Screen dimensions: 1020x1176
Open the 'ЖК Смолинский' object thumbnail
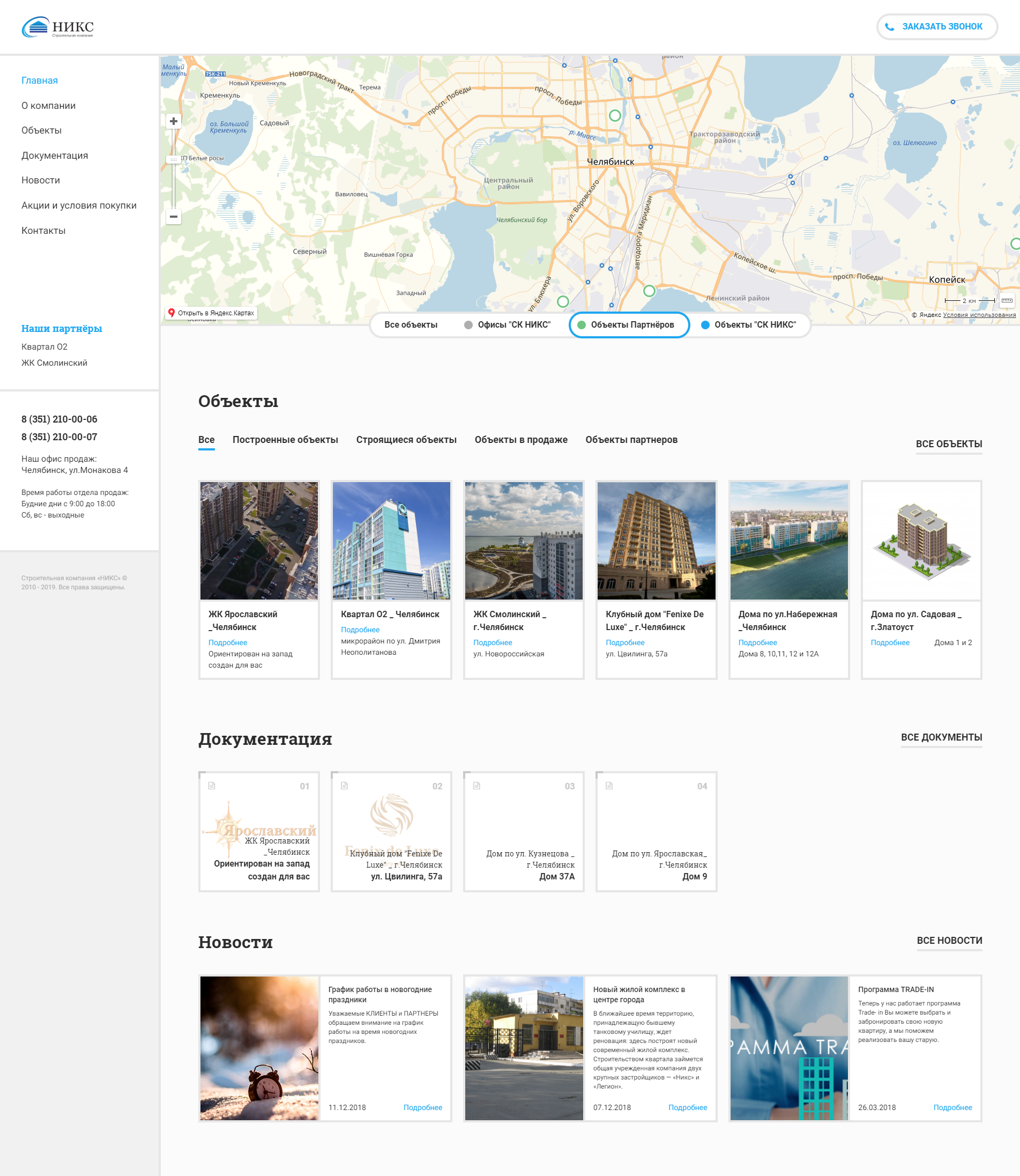[x=523, y=541]
